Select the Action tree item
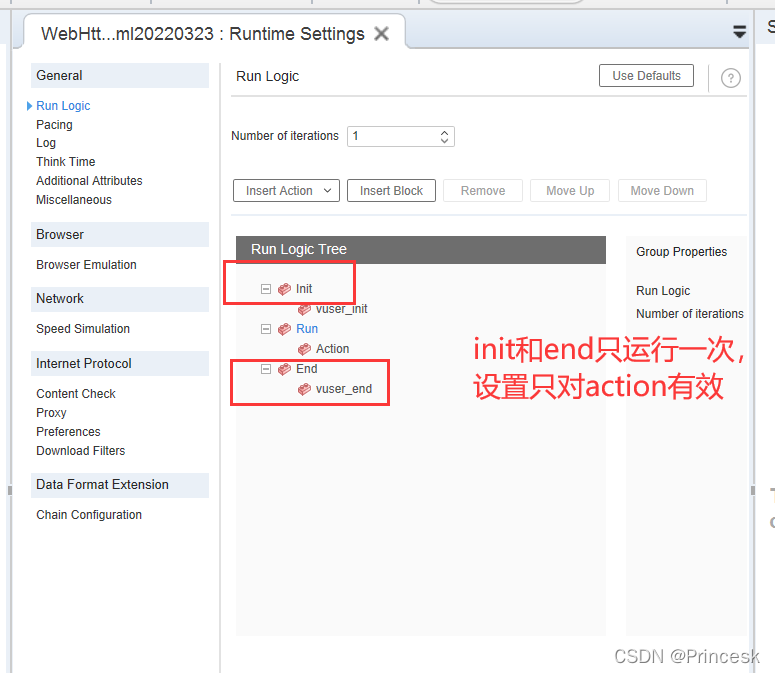 tap(333, 349)
